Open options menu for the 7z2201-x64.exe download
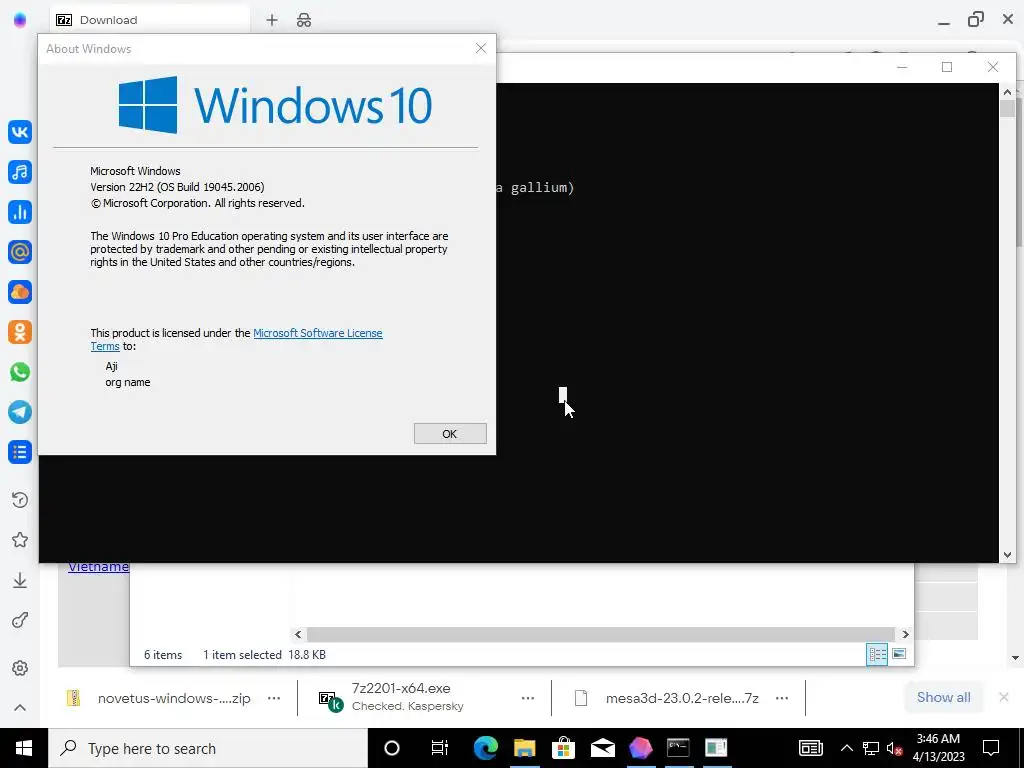The width and height of the screenshot is (1024, 768). [x=528, y=698]
